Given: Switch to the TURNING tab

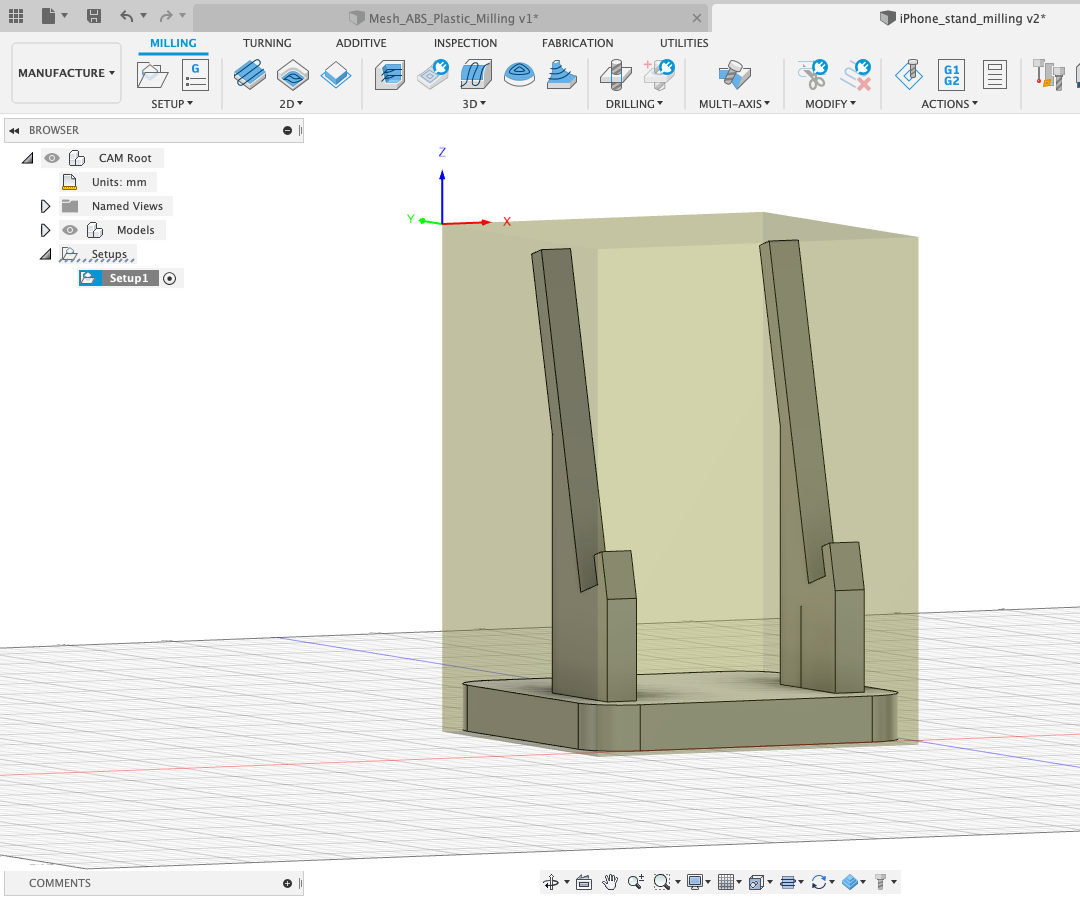Looking at the screenshot, I should 267,43.
